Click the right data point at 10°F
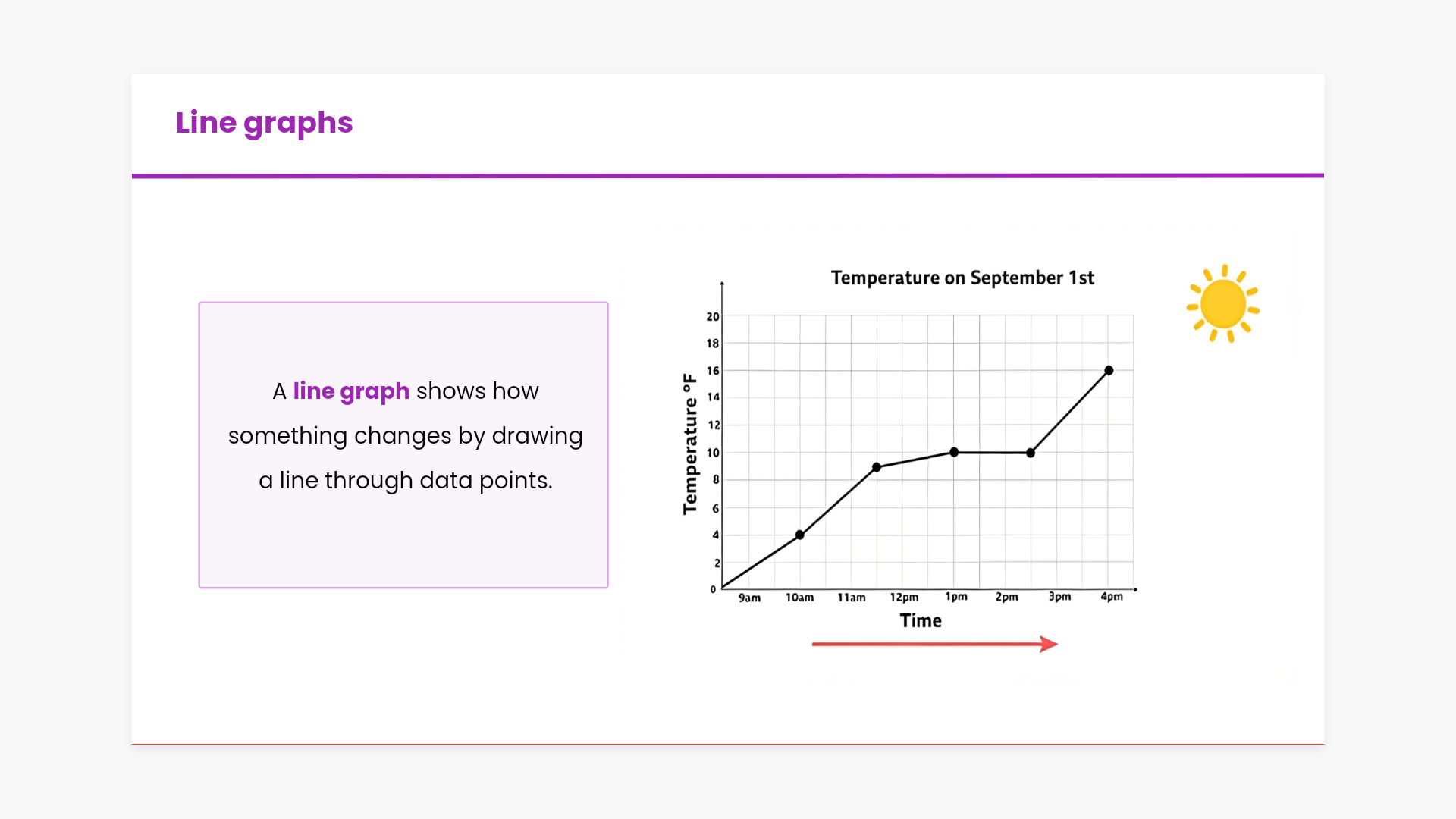 1031,453
